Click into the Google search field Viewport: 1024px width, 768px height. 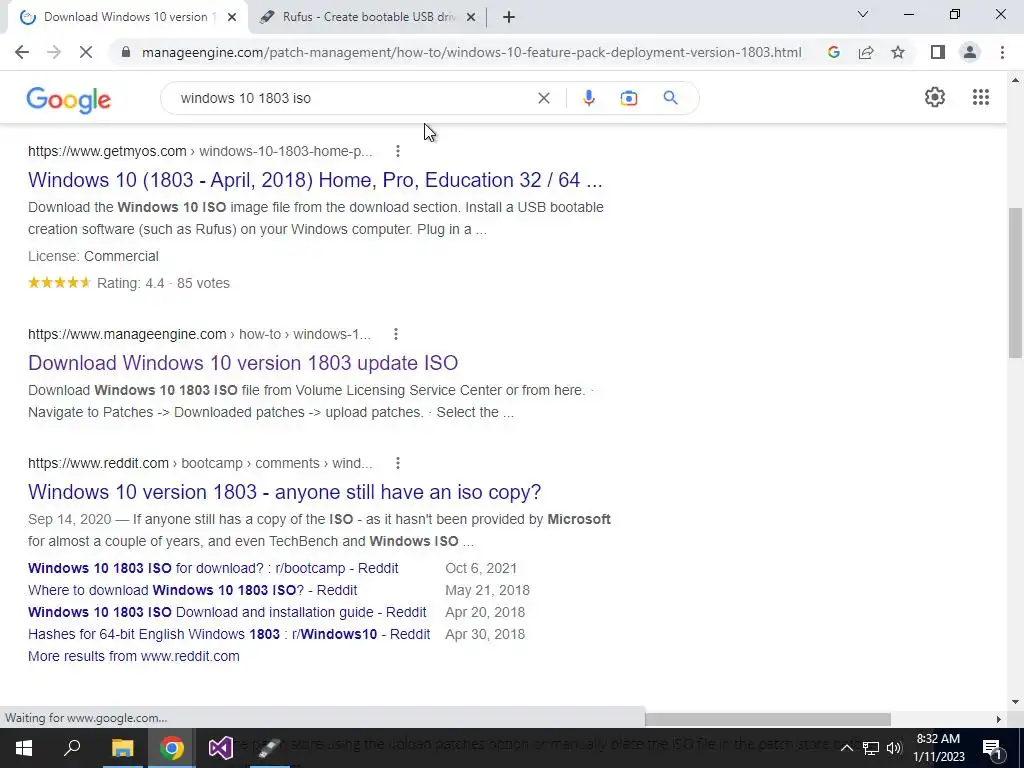353,98
